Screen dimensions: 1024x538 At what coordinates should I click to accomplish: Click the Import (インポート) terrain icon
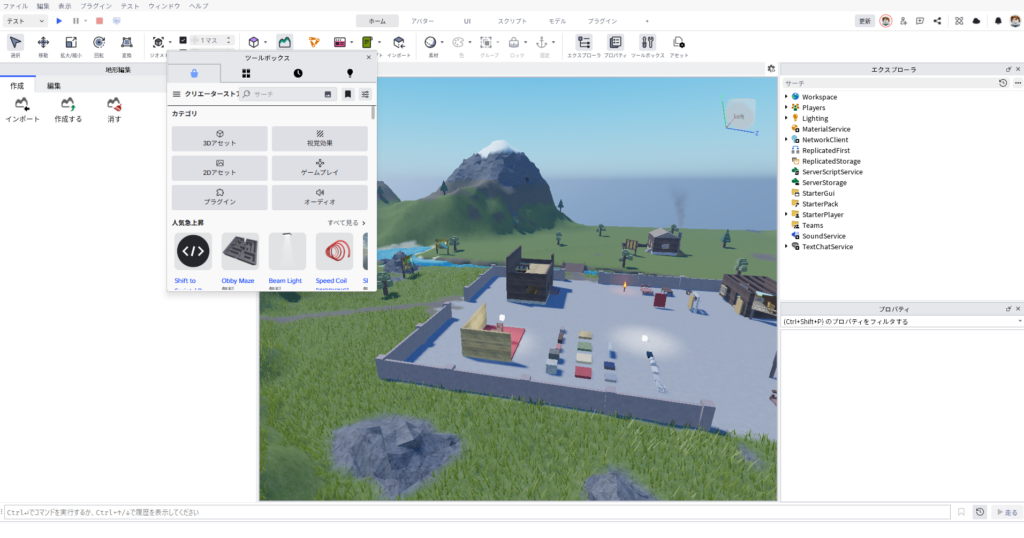click(x=22, y=108)
